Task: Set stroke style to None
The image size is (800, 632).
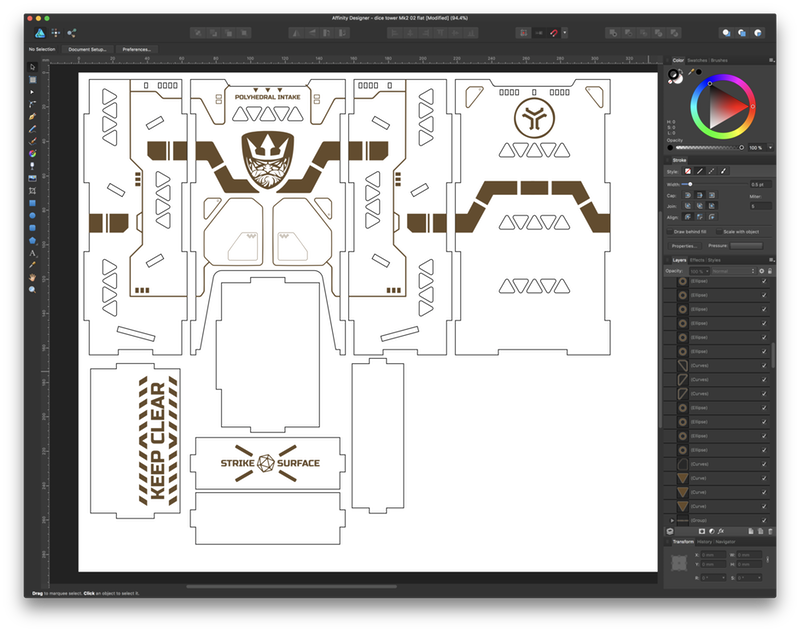Action: [x=688, y=171]
